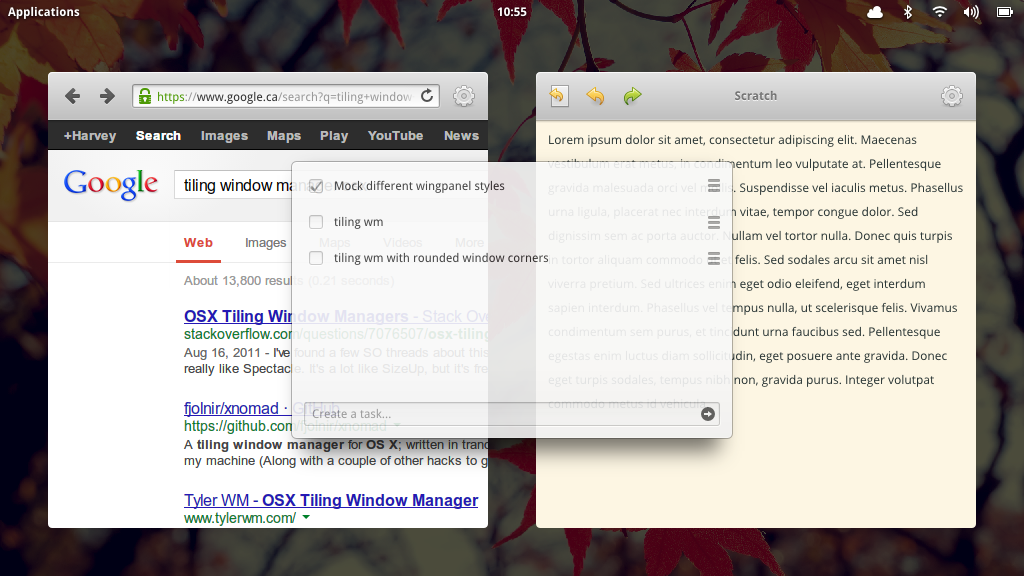This screenshot has width=1024, height=576.
Task: Open the Wi-Fi network indicator
Action: click(x=939, y=12)
